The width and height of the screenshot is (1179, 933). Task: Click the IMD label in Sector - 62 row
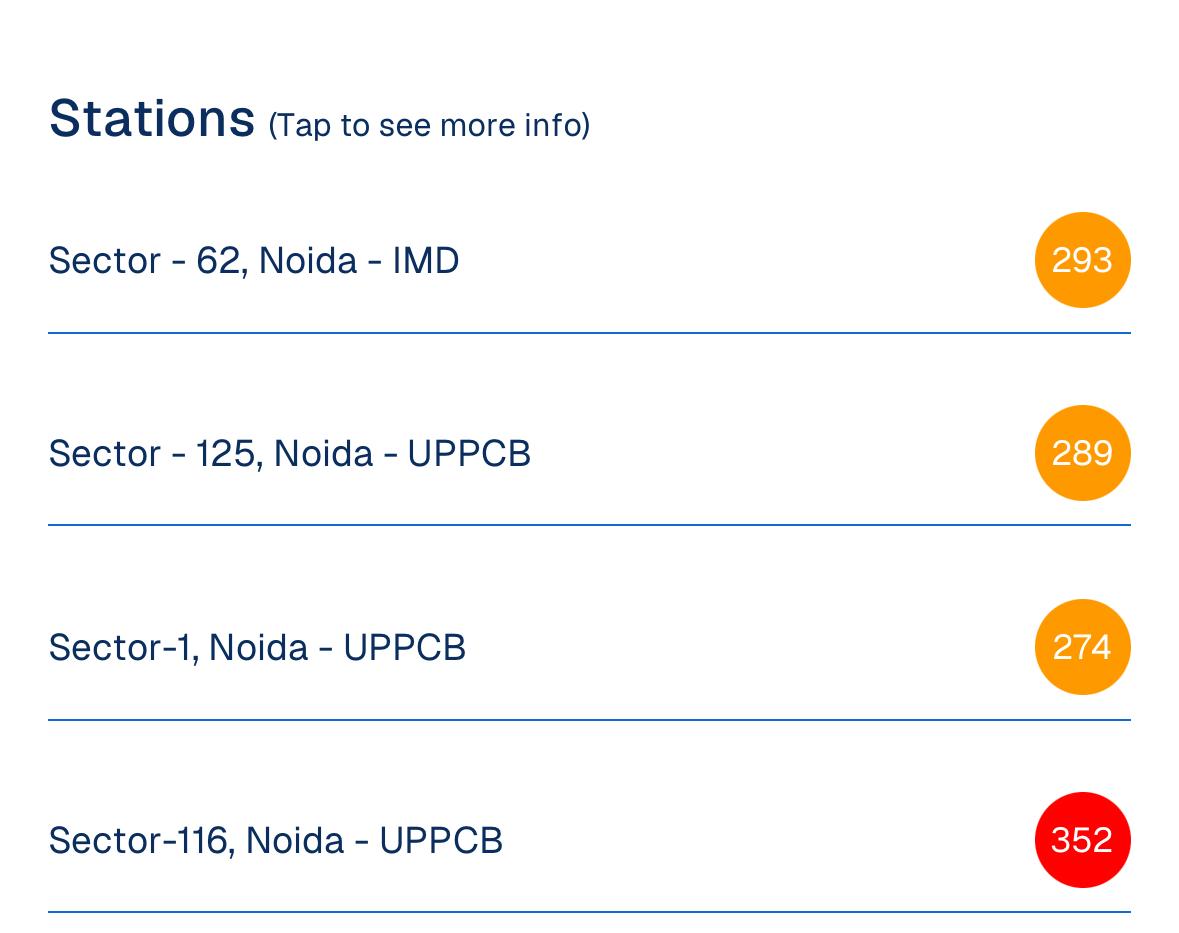(426, 261)
